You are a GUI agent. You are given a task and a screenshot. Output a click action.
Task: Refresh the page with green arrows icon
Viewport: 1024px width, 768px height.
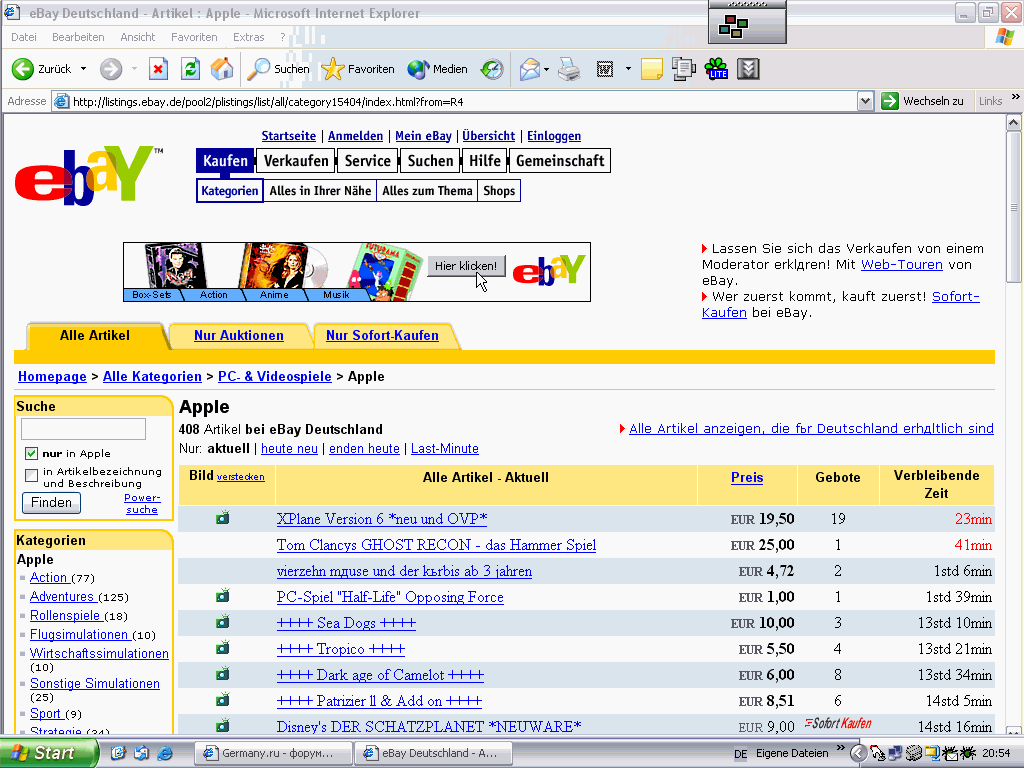[x=190, y=69]
